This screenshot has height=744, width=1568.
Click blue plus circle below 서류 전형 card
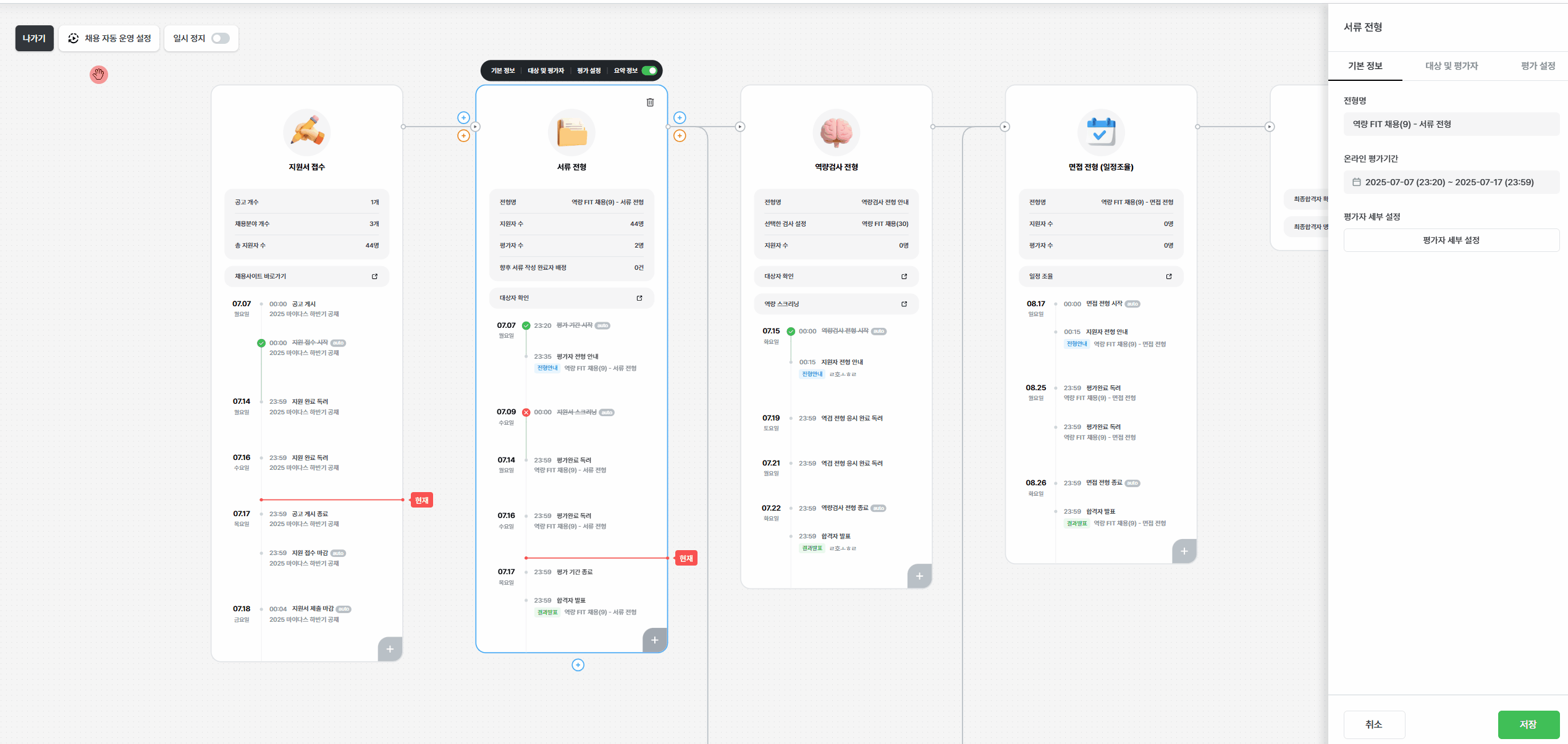(x=578, y=665)
